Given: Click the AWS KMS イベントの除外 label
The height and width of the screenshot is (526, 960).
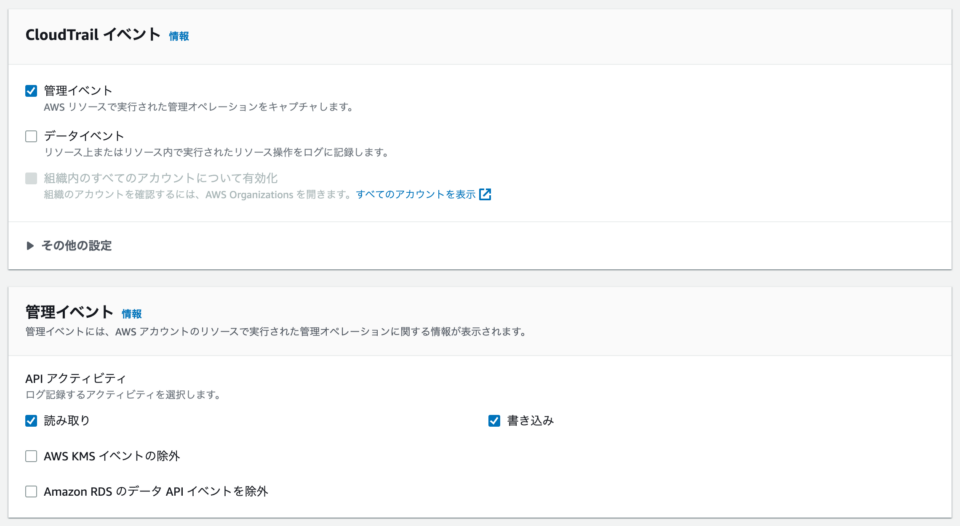Looking at the screenshot, I should click(111, 456).
